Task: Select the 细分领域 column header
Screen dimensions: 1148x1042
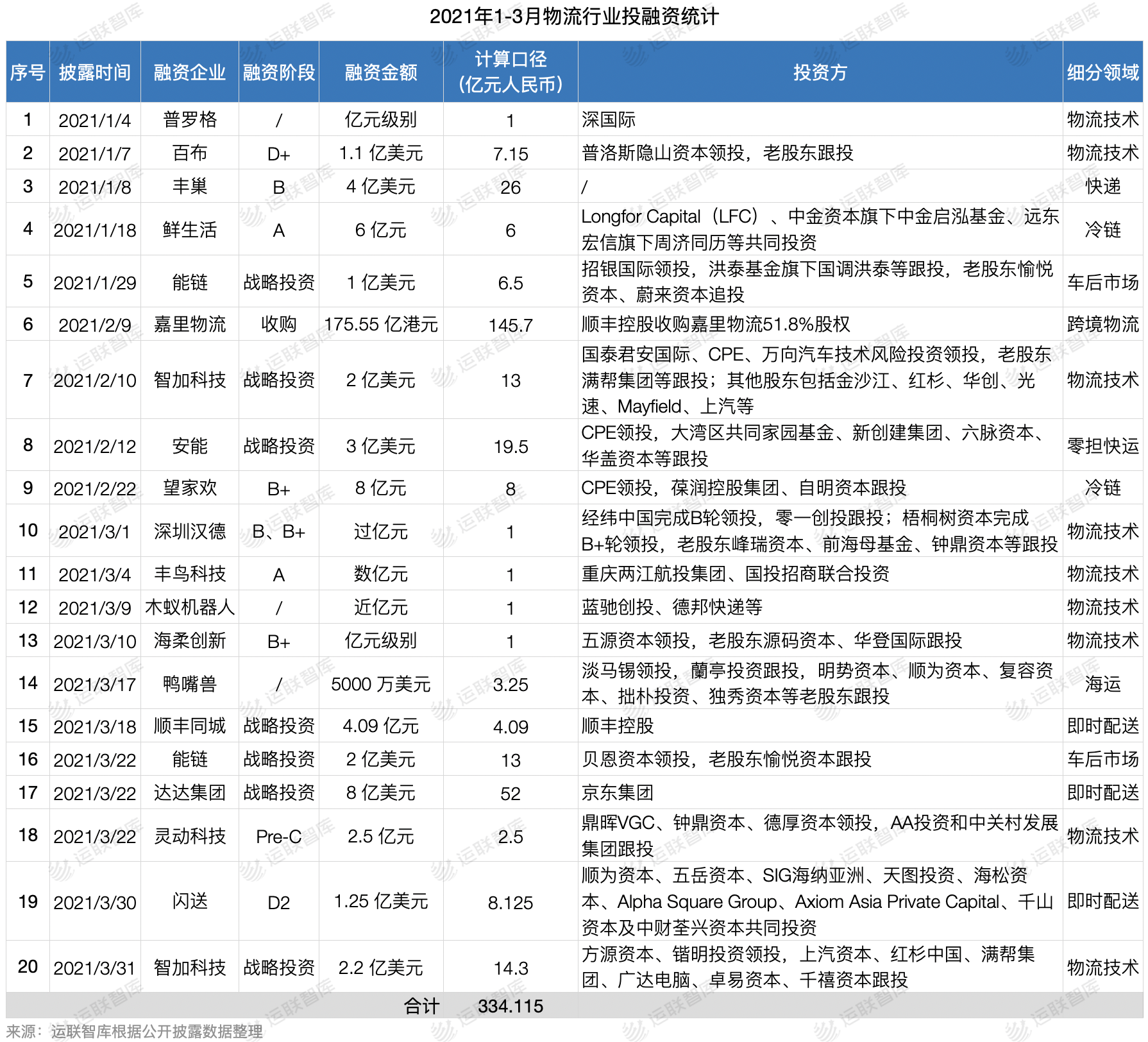Action: 1103,73
